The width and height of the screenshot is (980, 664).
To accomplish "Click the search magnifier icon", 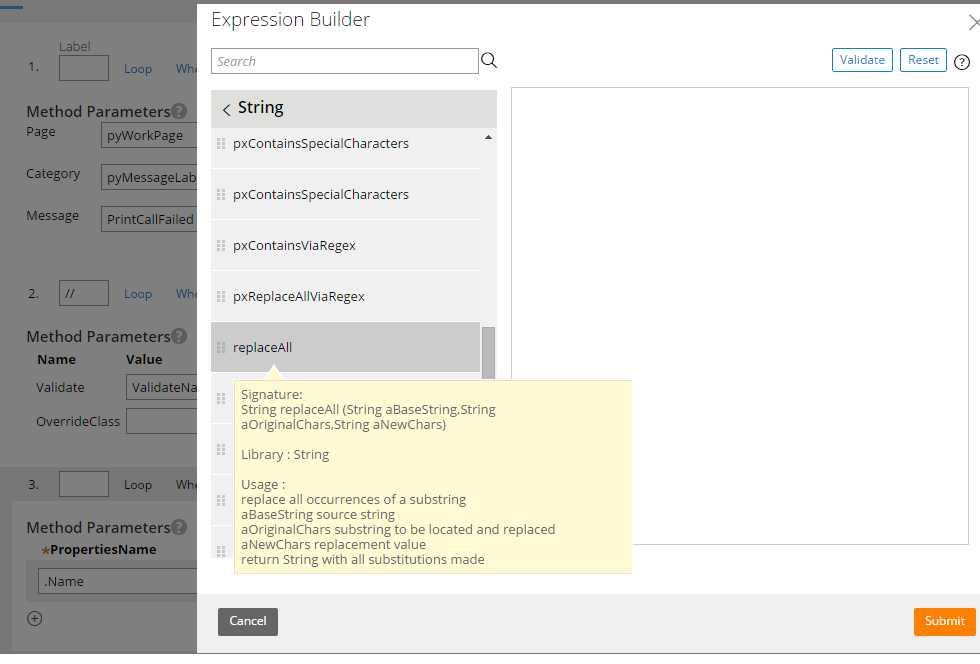I will (489, 60).
